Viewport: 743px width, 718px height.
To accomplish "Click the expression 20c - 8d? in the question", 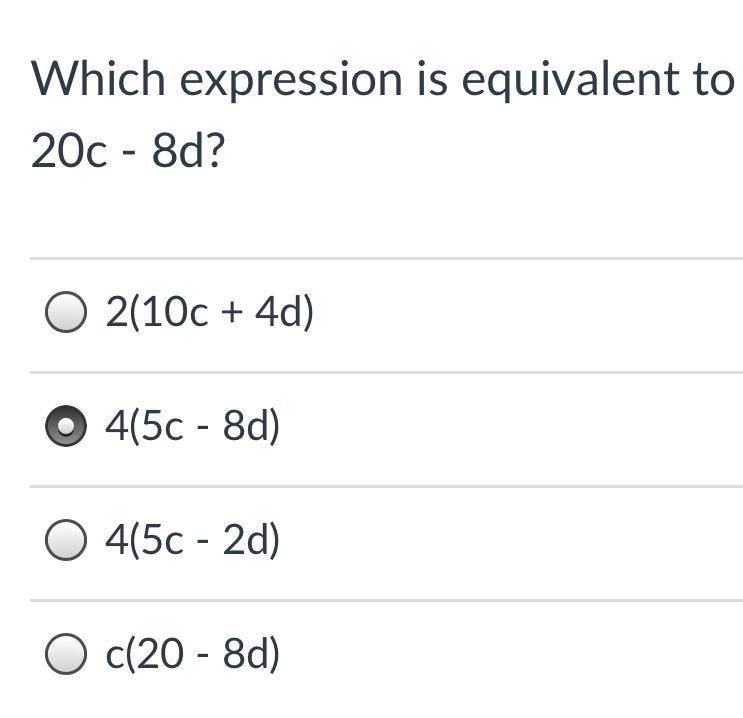I will (x=128, y=150).
